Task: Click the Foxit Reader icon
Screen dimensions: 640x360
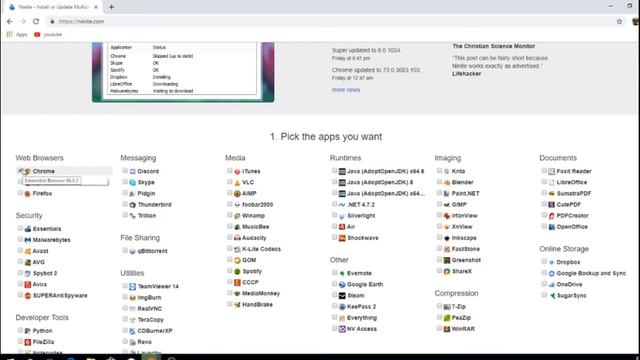Action: click(x=551, y=171)
